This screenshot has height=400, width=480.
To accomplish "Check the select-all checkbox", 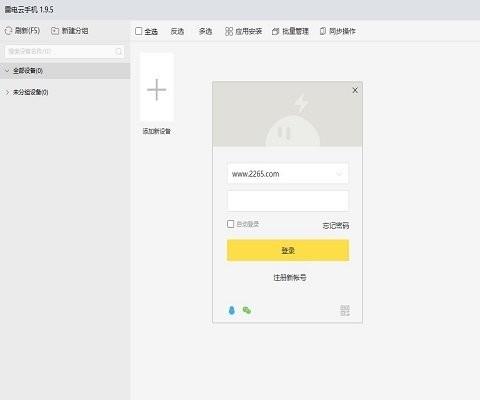I will tap(139, 31).
